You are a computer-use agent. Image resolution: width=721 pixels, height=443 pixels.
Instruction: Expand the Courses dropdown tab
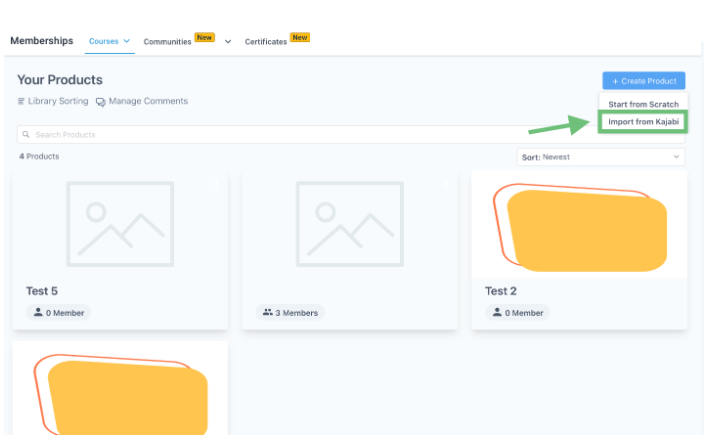[110, 41]
